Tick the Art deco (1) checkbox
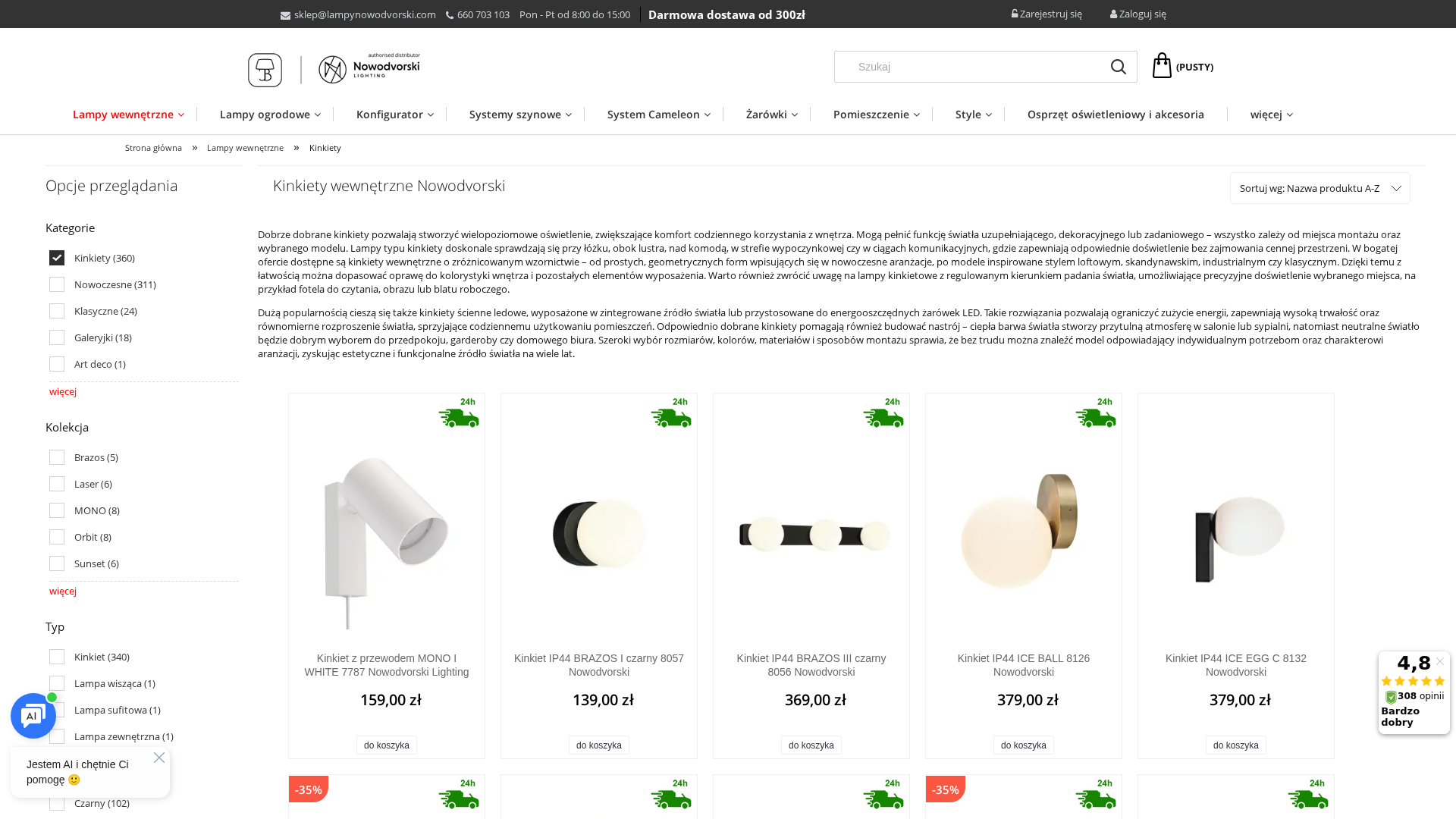 (57, 364)
